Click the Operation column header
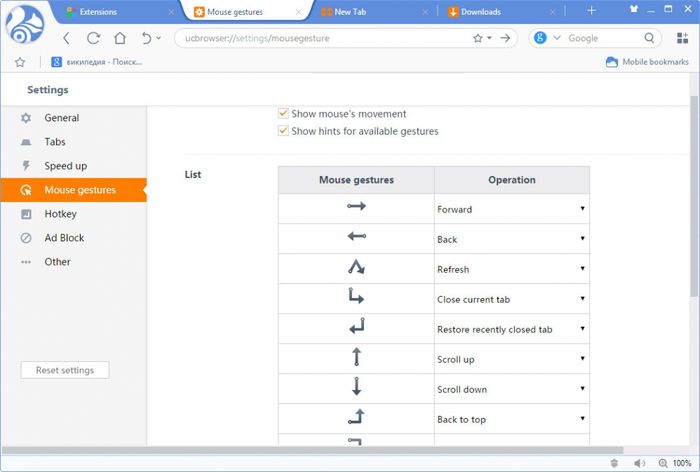This screenshot has width=700, height=472. 512,180
